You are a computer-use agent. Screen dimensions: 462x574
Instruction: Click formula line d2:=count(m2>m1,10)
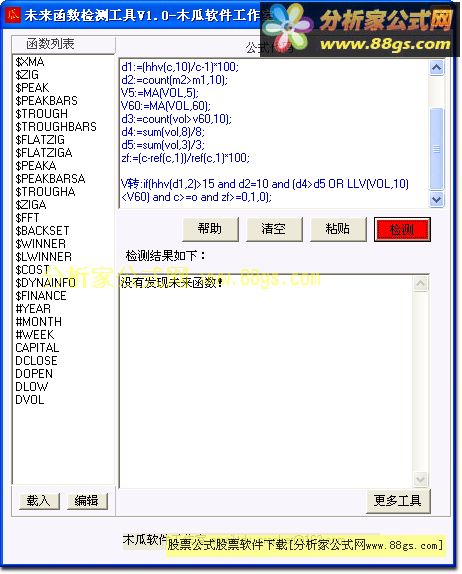click(174, 80)
